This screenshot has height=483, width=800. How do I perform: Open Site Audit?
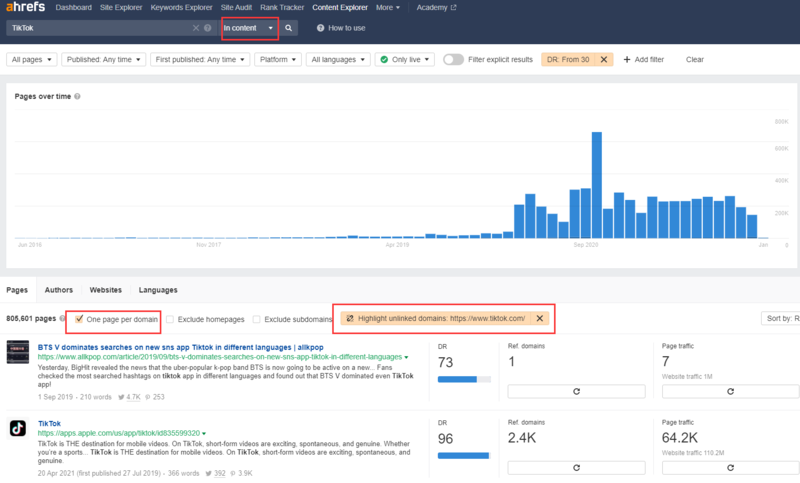pos(236,8)
